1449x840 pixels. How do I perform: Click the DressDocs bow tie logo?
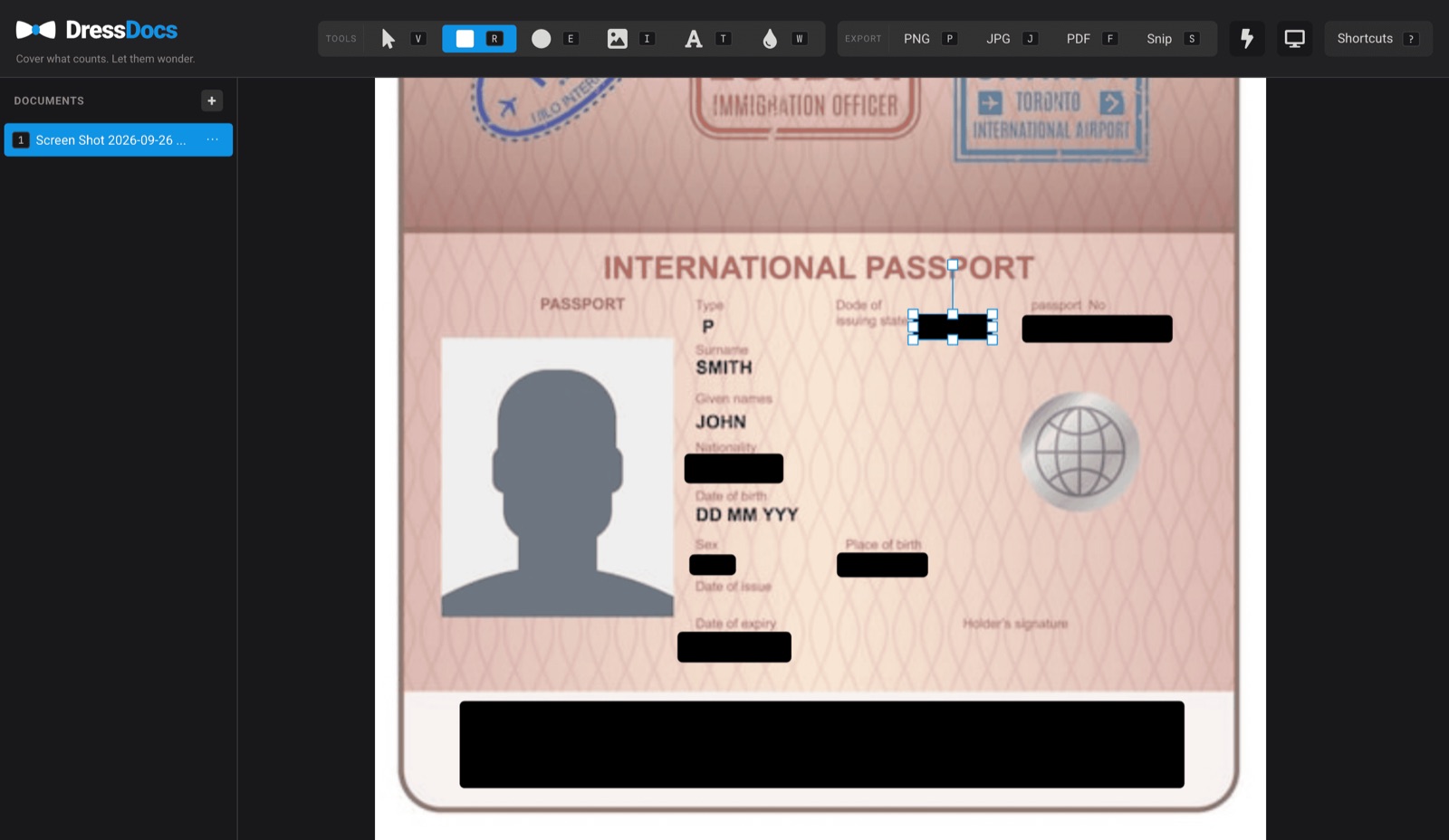[36, 30]
